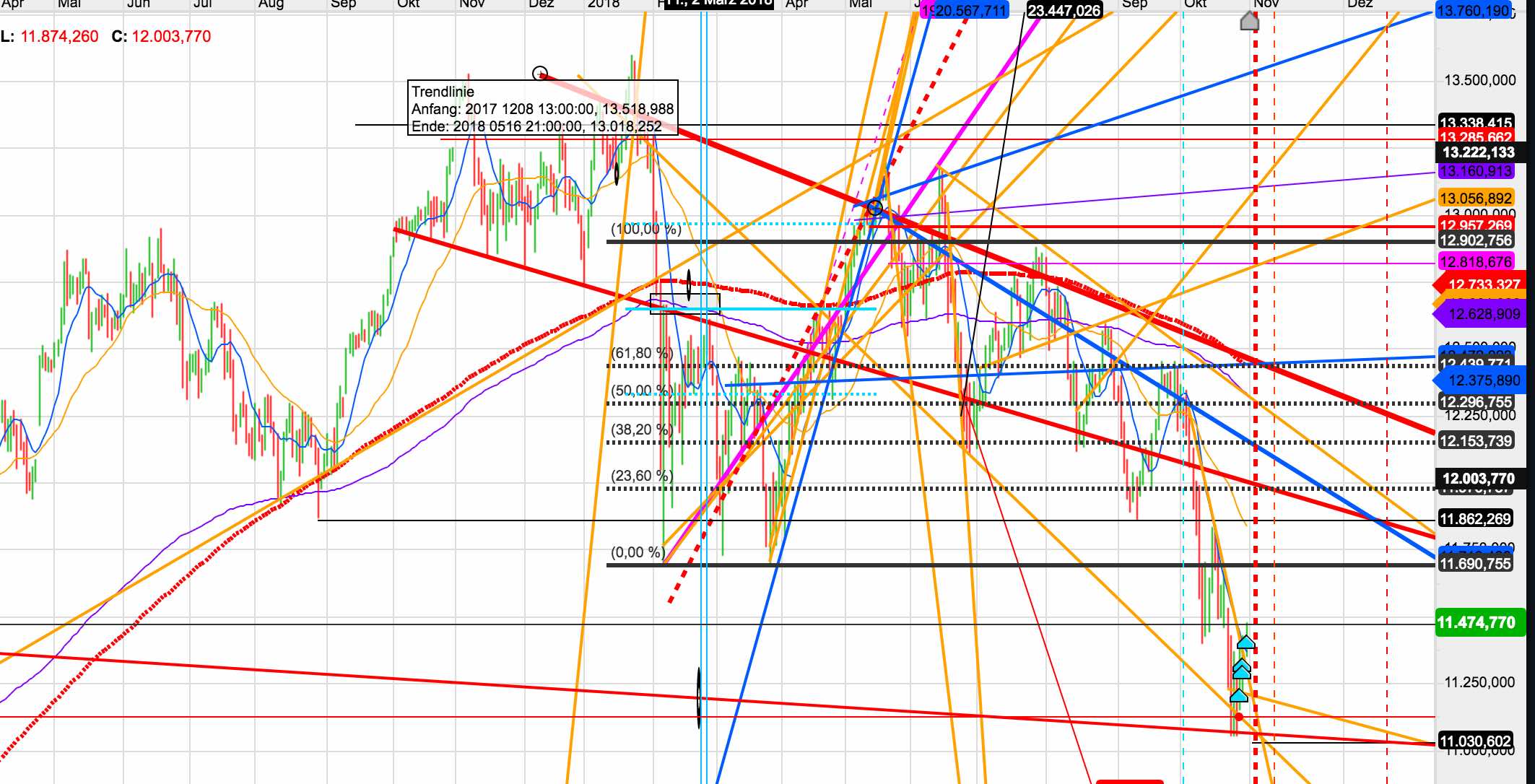This screenshot has height=784, width=1535.
Task: Click the black price label 12.003,770
Action: [1478, 479]
